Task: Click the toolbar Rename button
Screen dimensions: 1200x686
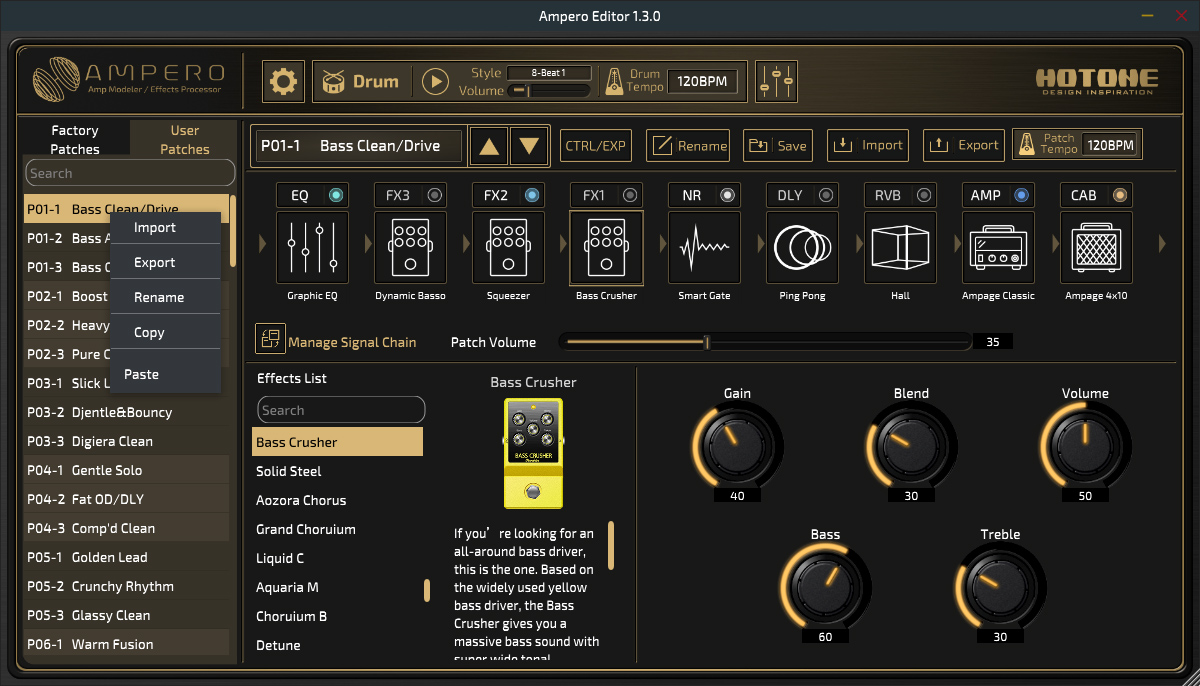Action: (690, 145)
